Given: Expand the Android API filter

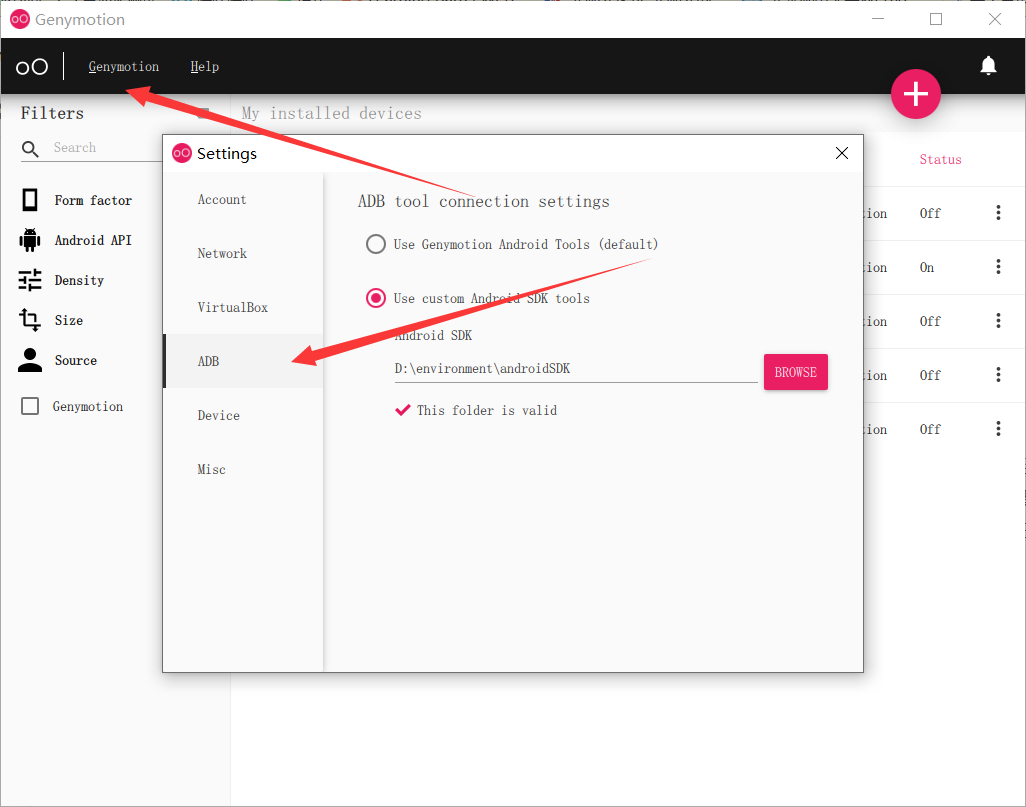Looking at the screenshot, I should 93,240.
